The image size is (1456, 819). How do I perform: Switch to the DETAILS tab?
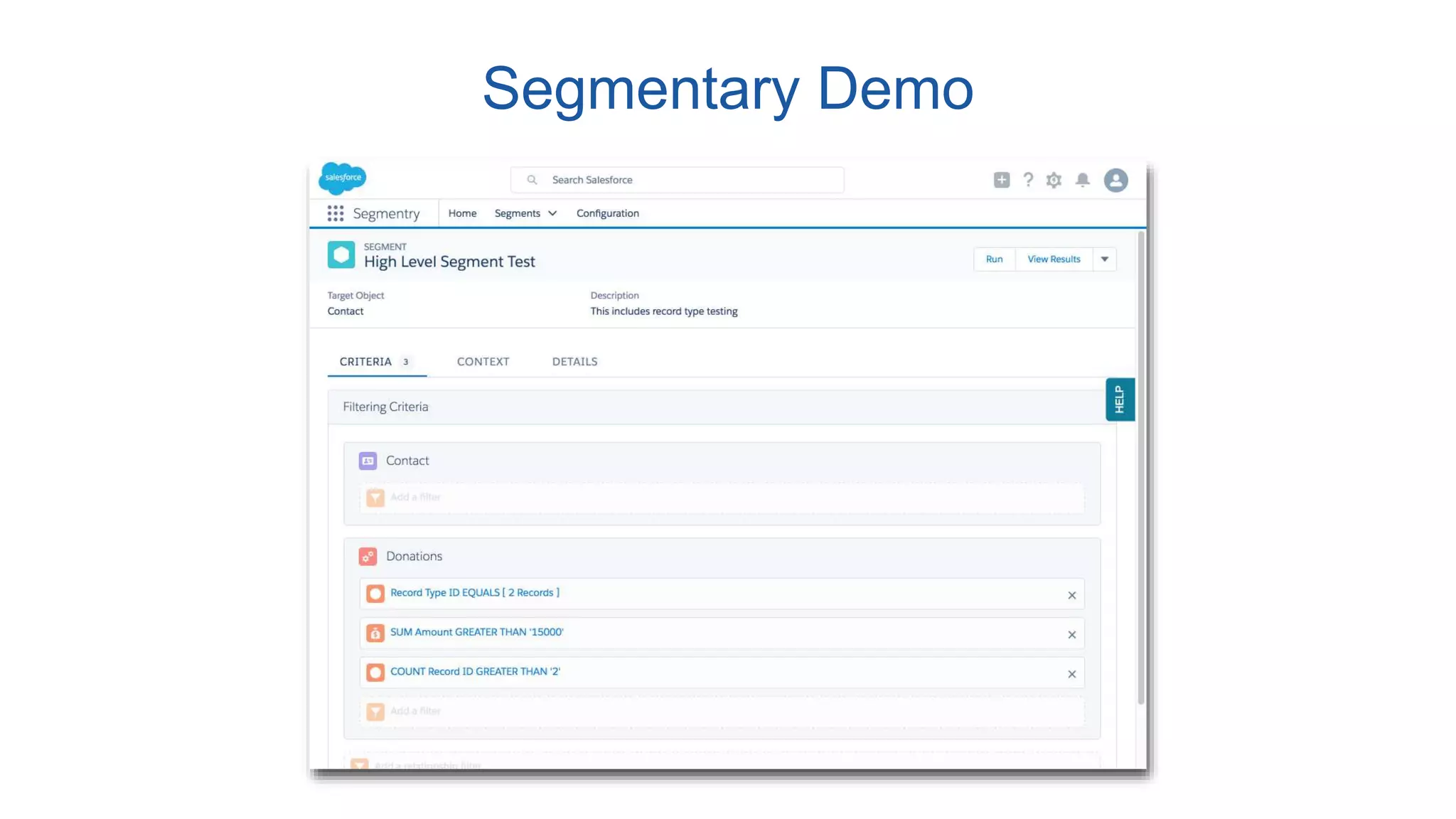pyautogui.click(x=575, y=362)
